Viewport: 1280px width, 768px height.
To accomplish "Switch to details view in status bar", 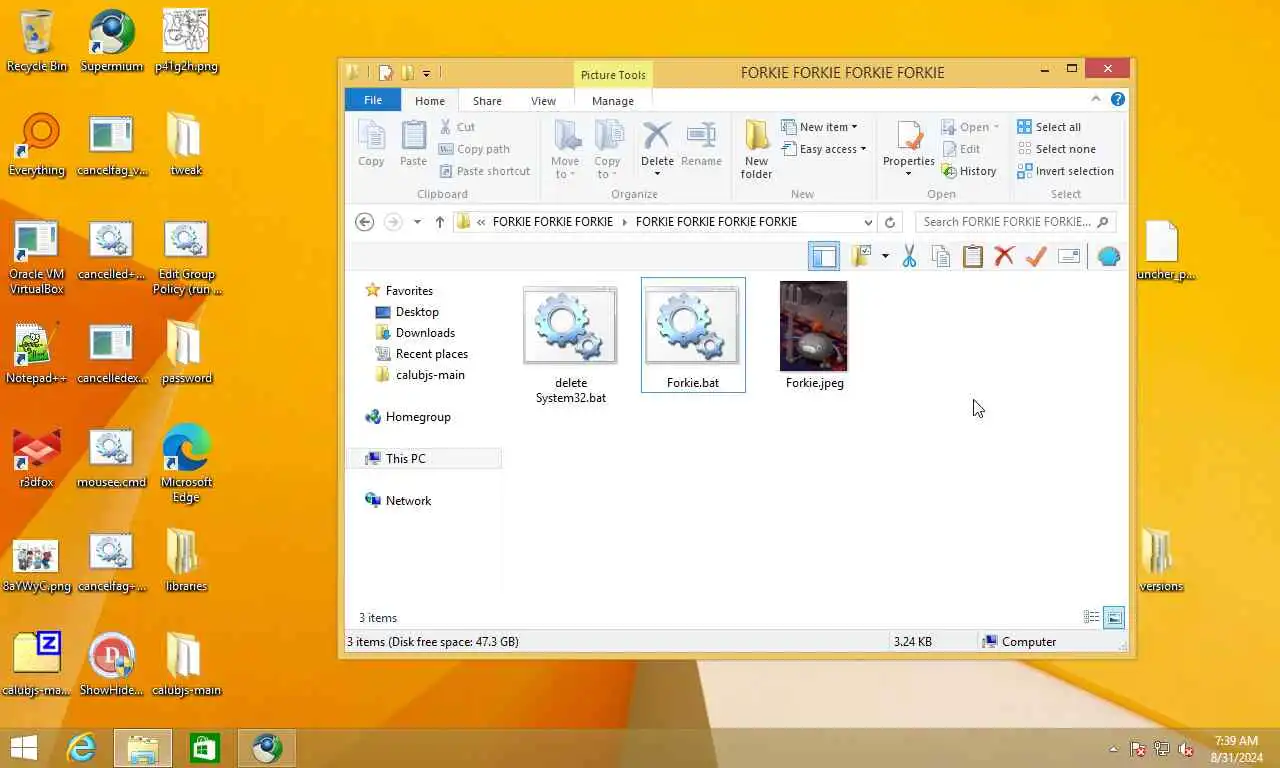I will 1091,618.
